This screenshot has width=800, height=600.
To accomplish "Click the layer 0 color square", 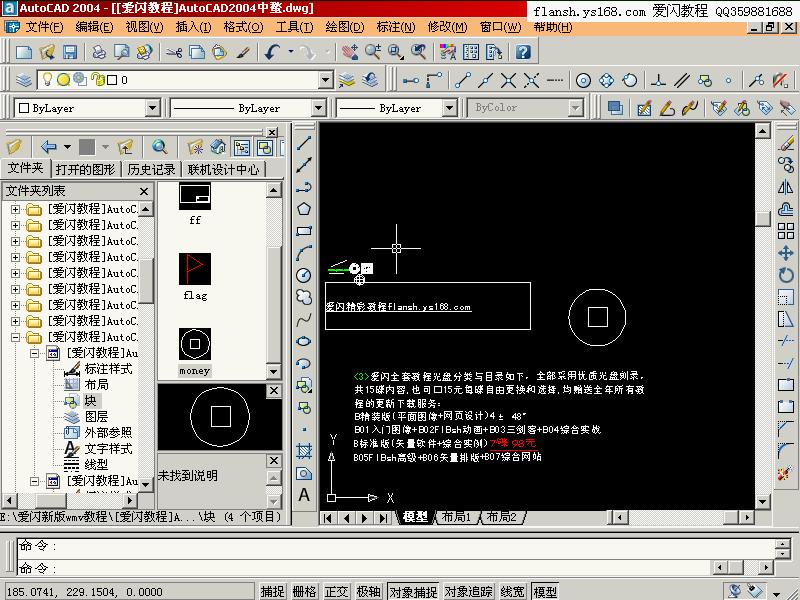I will tap(112, 80).
